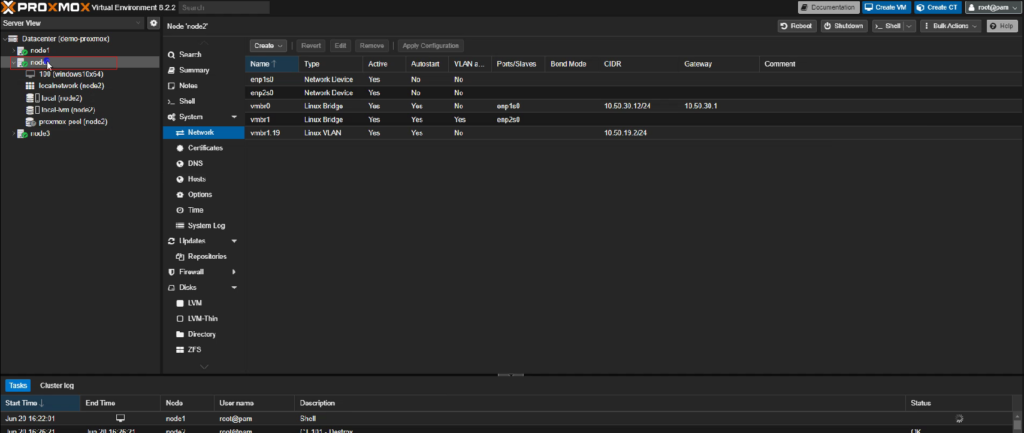The height and width of the screenshot is (433, 1024).
Task: Click the down arrow under the side menu
Action: point(204,367)
